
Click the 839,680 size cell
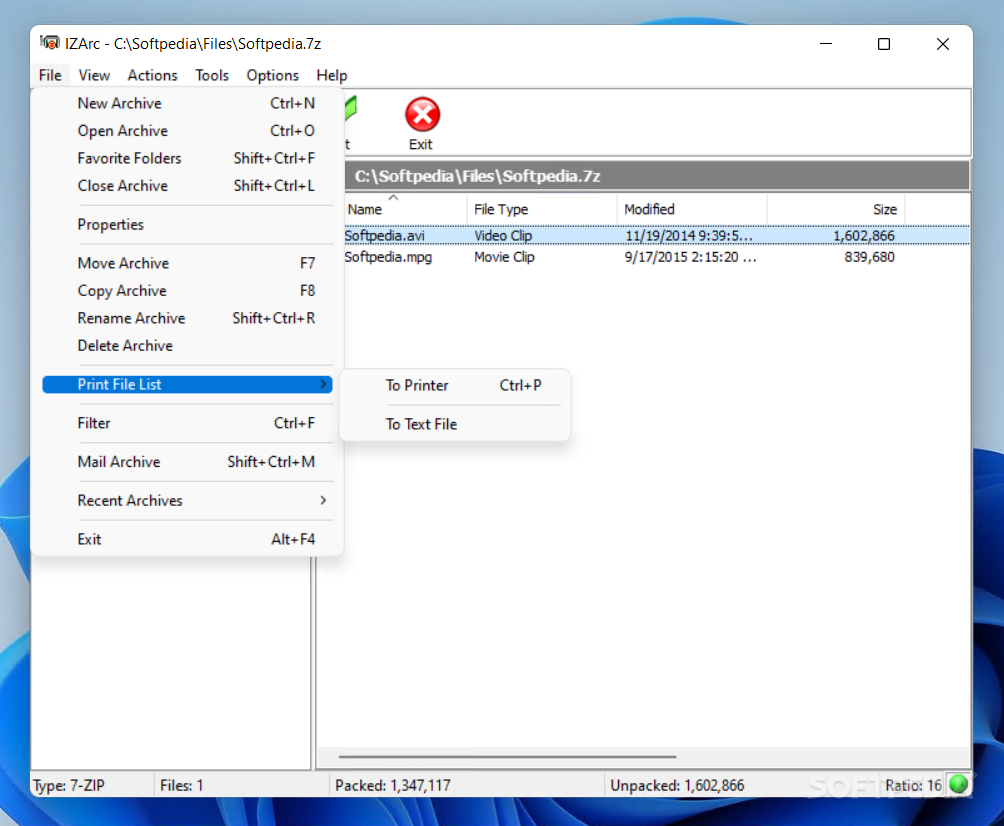(869, 257)
